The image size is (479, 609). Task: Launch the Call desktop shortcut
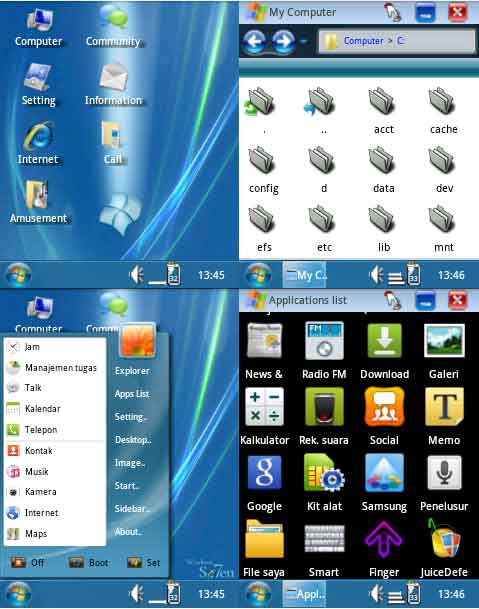[x=113, y=142]
